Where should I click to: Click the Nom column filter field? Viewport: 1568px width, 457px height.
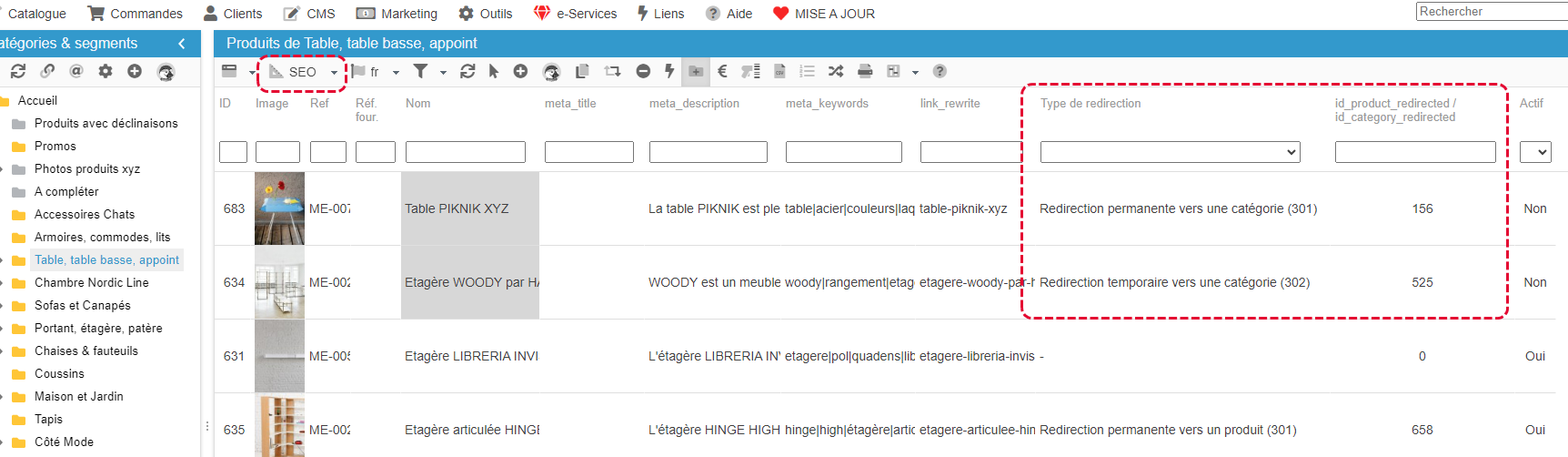[465, 152]
